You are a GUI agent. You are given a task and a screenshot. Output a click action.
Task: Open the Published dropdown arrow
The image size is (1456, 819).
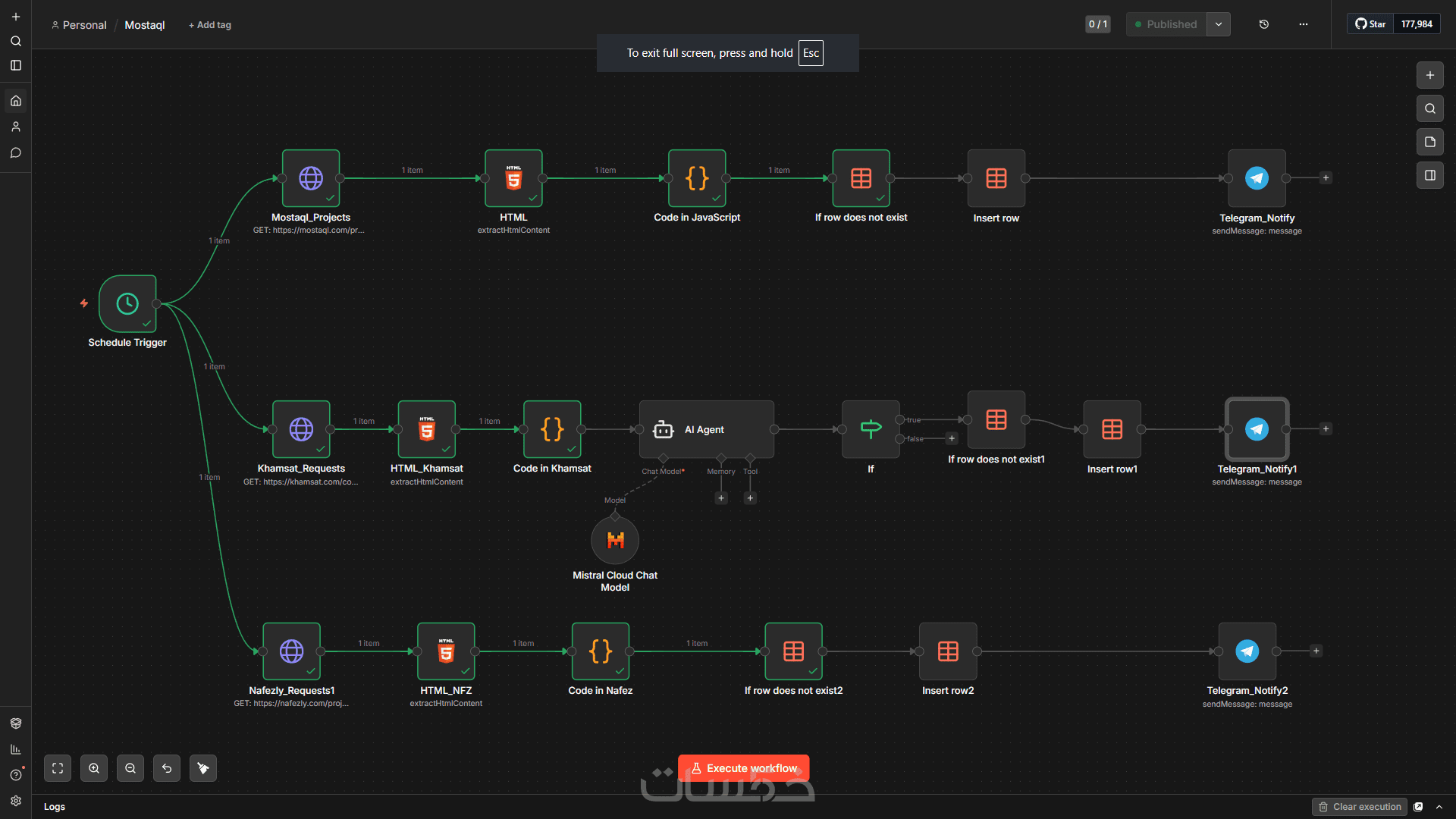tap(1219, 24)
